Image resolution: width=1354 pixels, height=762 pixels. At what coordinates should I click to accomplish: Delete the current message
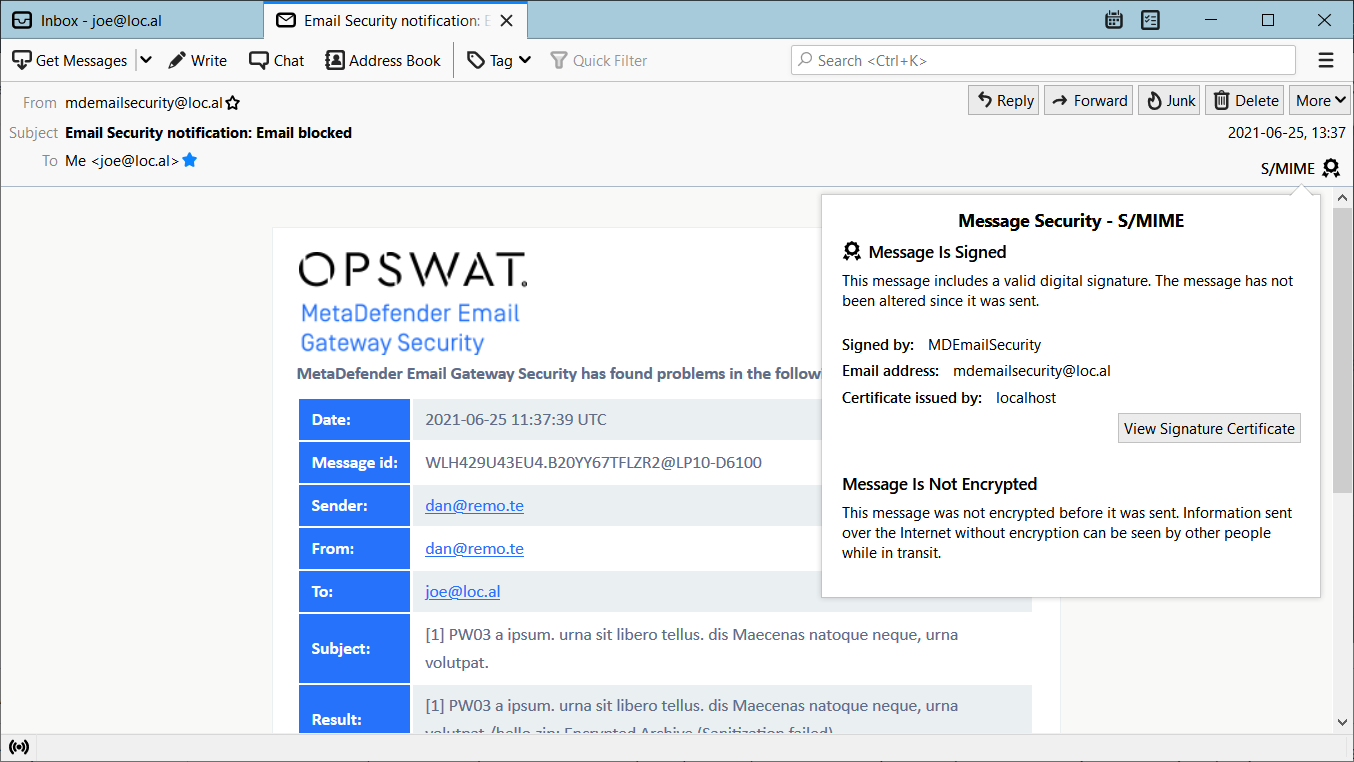pyautogui.click(x=1245, y=100)
